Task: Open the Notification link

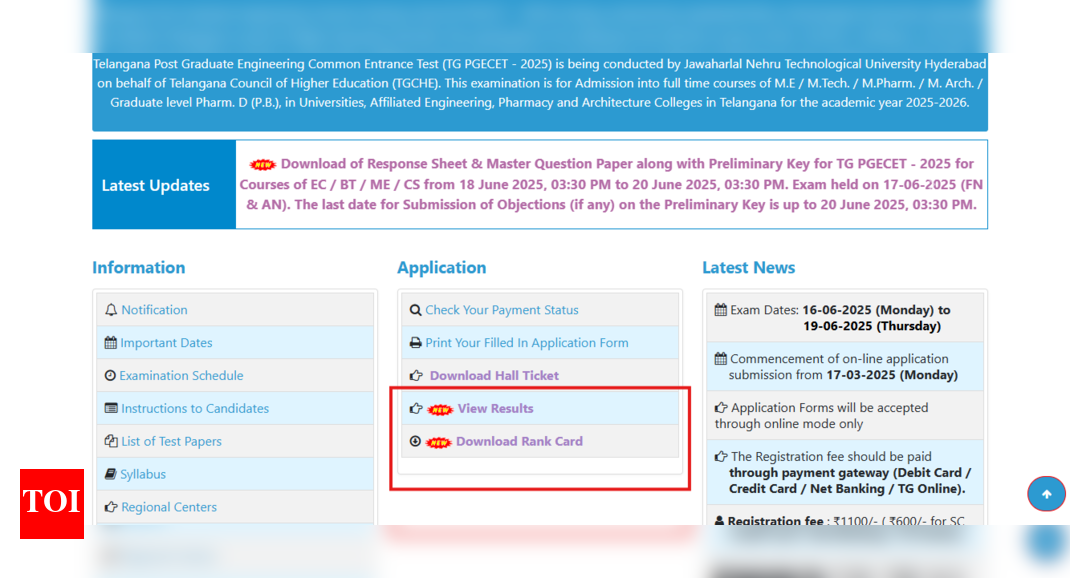Action: (154, 310)
